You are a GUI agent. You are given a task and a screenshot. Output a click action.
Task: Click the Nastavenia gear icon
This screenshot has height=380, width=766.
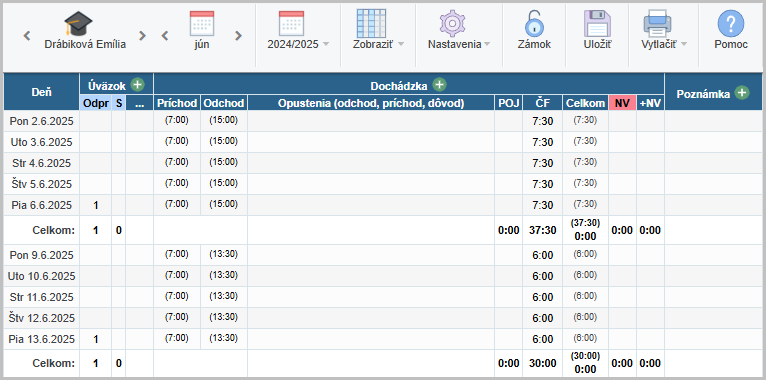pos(452,23)
